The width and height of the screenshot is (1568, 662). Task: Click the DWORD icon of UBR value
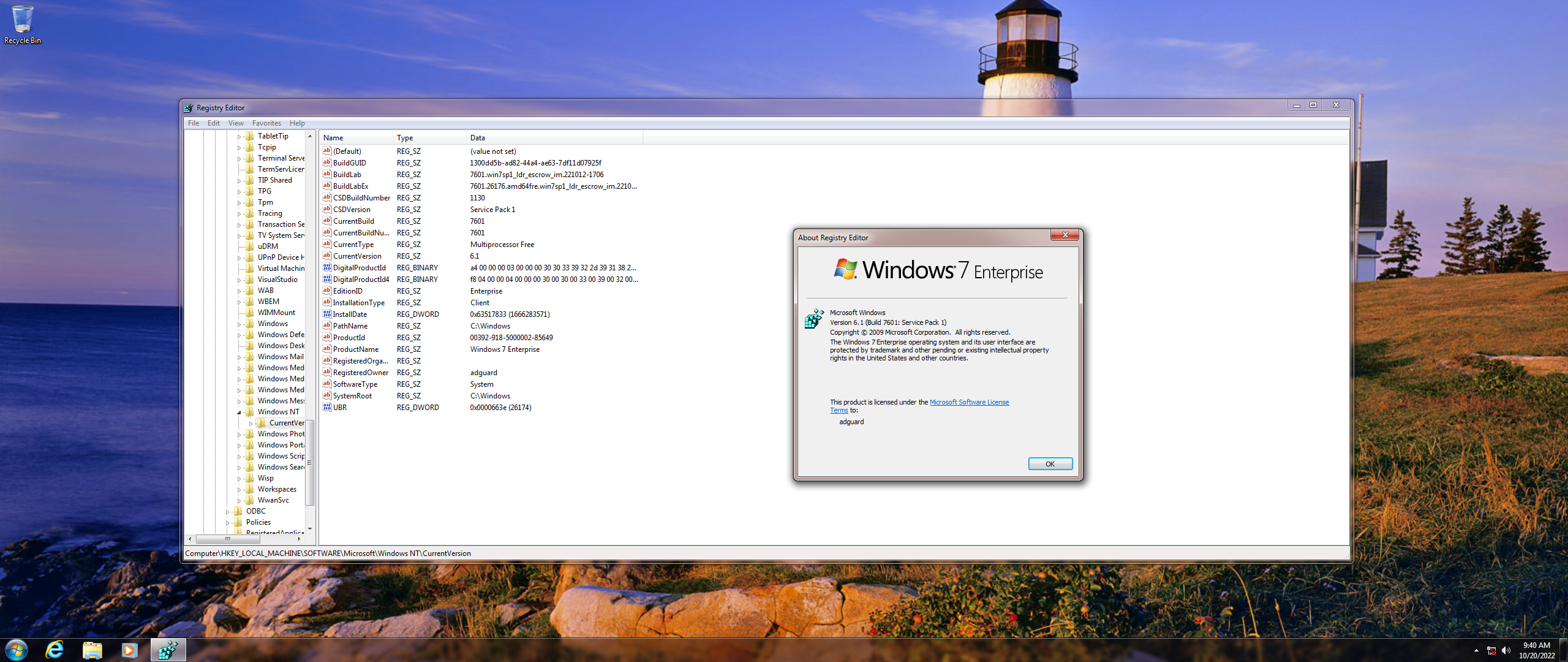coord(327,407)
